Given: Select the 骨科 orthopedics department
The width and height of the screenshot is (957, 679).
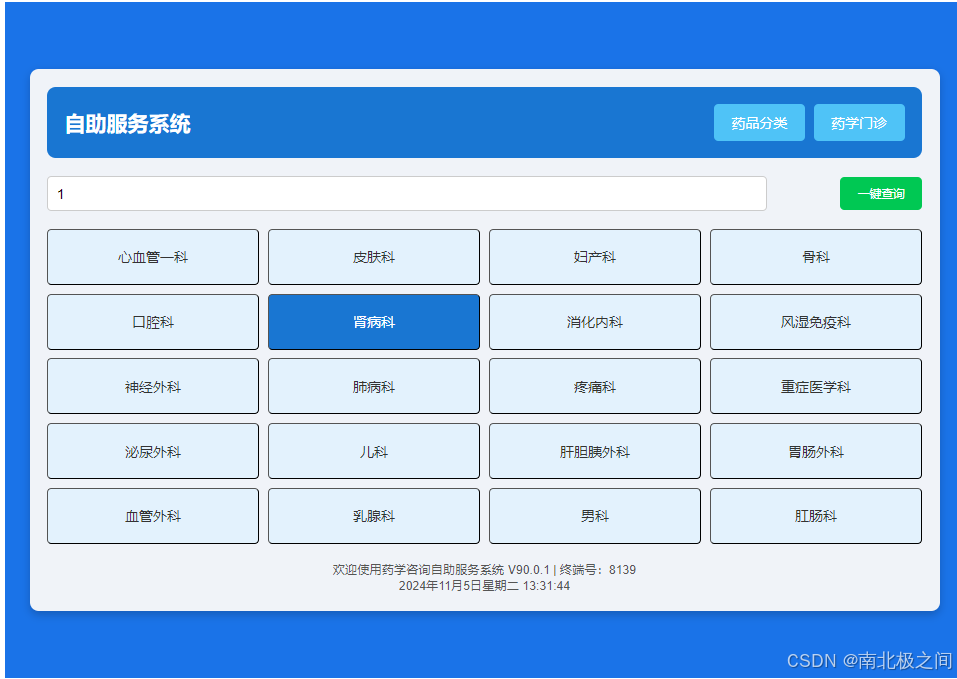Looking at the screenshot, I should click(x=815, y=257).
